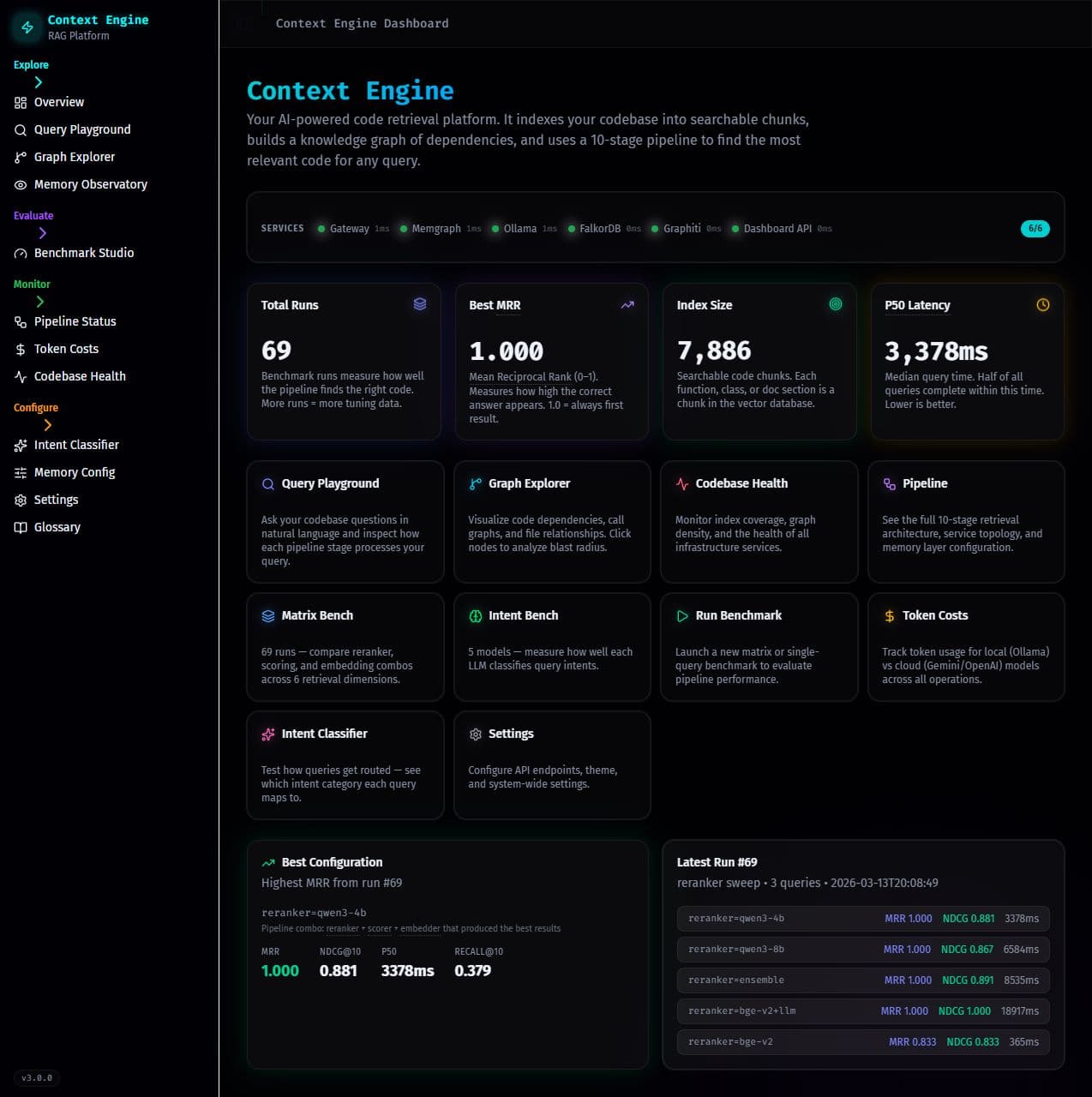This screenshot has width=1092, height=1097.
Task: Select the reranker=bge-v2 result row
Action: [863, 1042]
